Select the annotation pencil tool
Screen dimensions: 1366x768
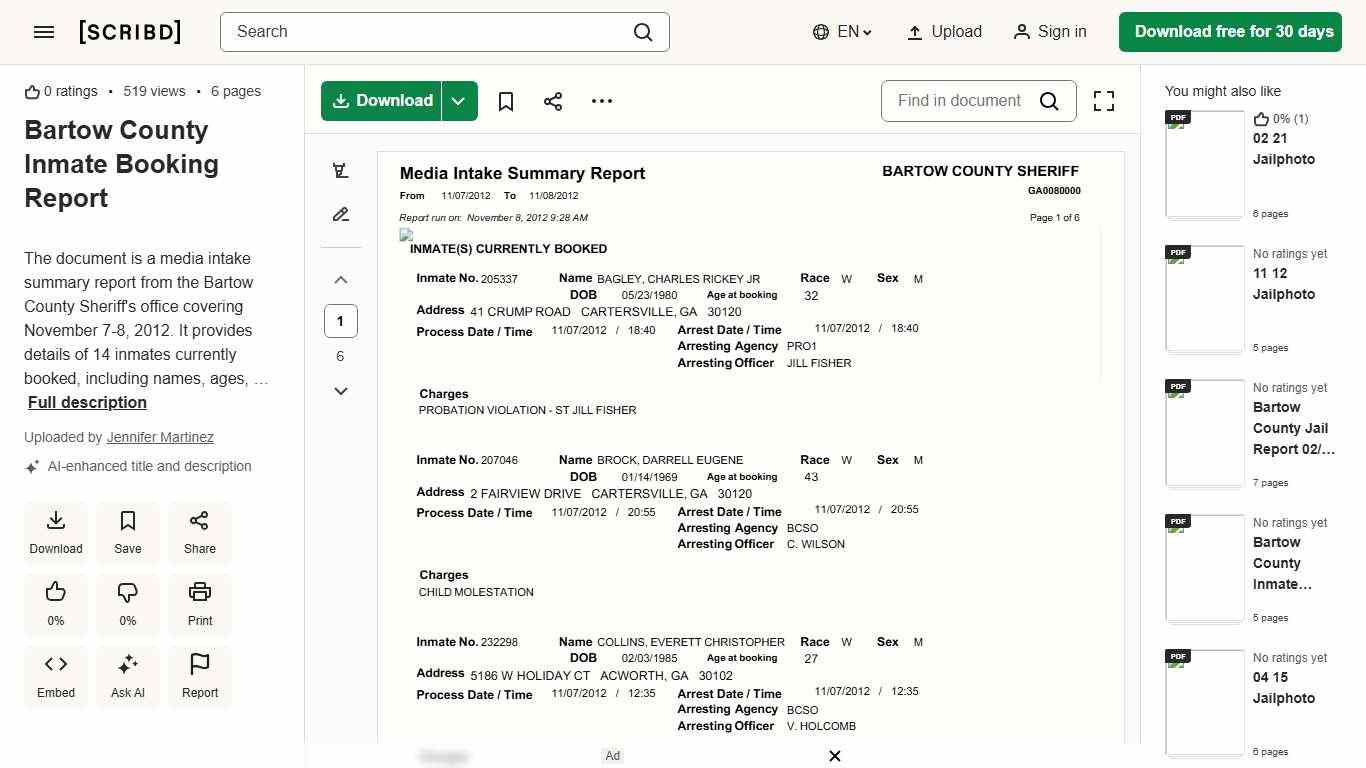click(340, 214)
